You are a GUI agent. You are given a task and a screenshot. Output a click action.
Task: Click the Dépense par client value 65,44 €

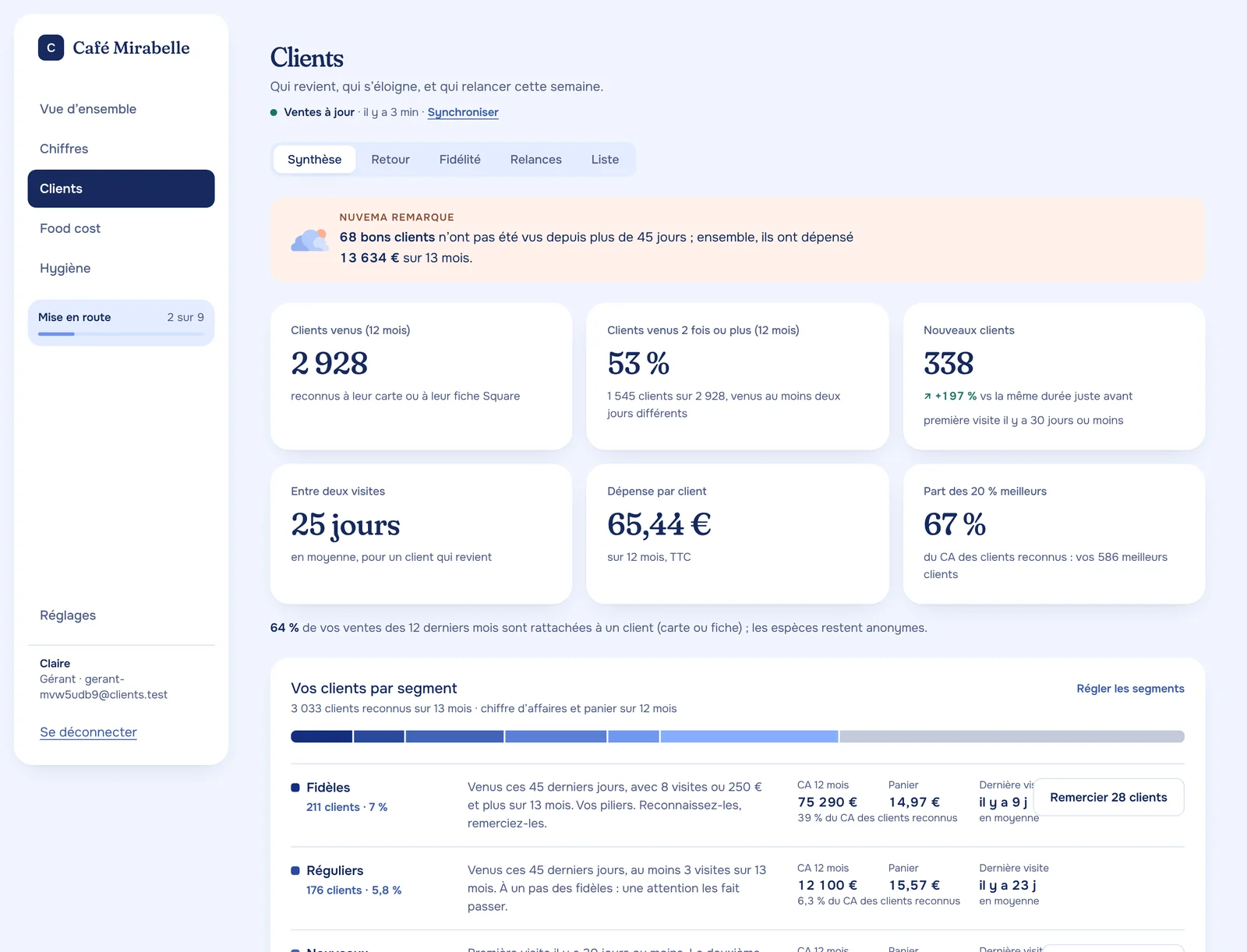coord(659,525)
